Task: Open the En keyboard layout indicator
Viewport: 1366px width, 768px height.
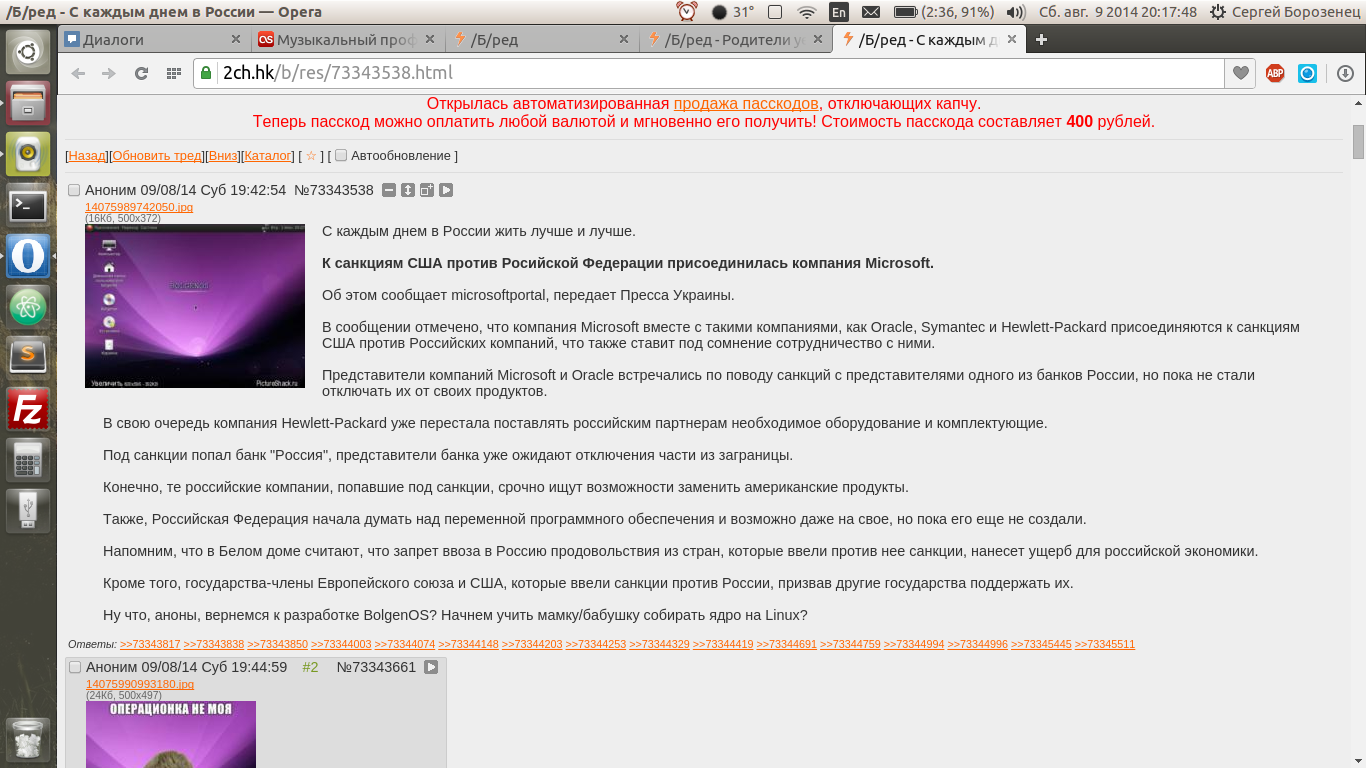Action: click(838, 12)
